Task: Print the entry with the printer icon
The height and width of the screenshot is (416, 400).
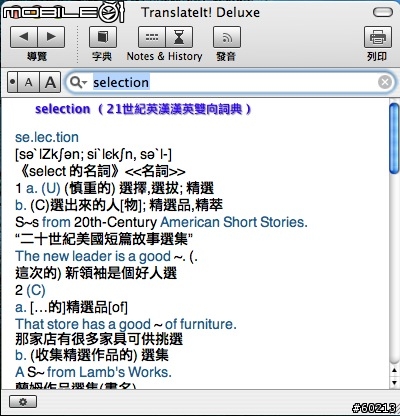Action: point(378,37)
